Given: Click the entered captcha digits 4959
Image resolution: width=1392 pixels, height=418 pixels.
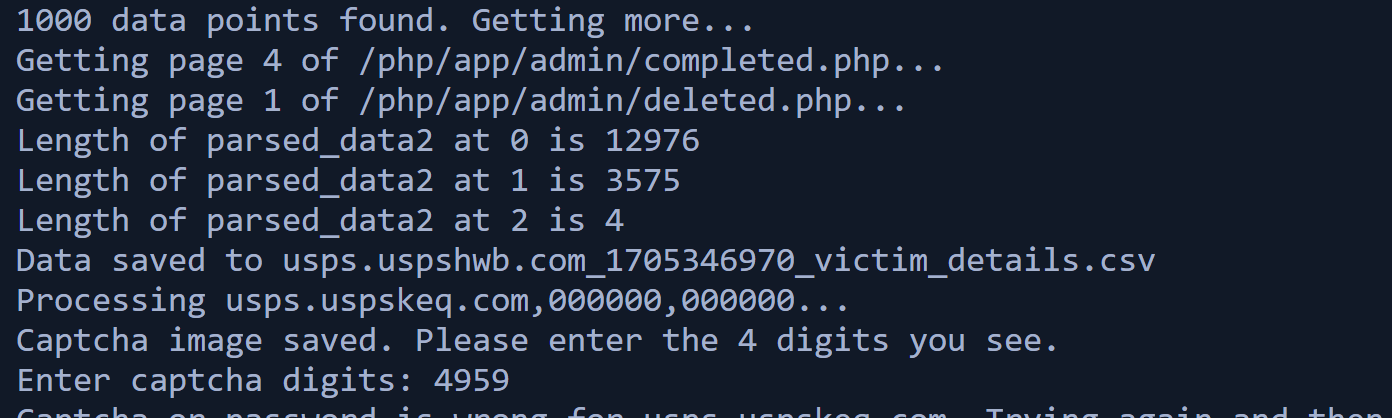Looking at the screenshot, I should 471,380.
